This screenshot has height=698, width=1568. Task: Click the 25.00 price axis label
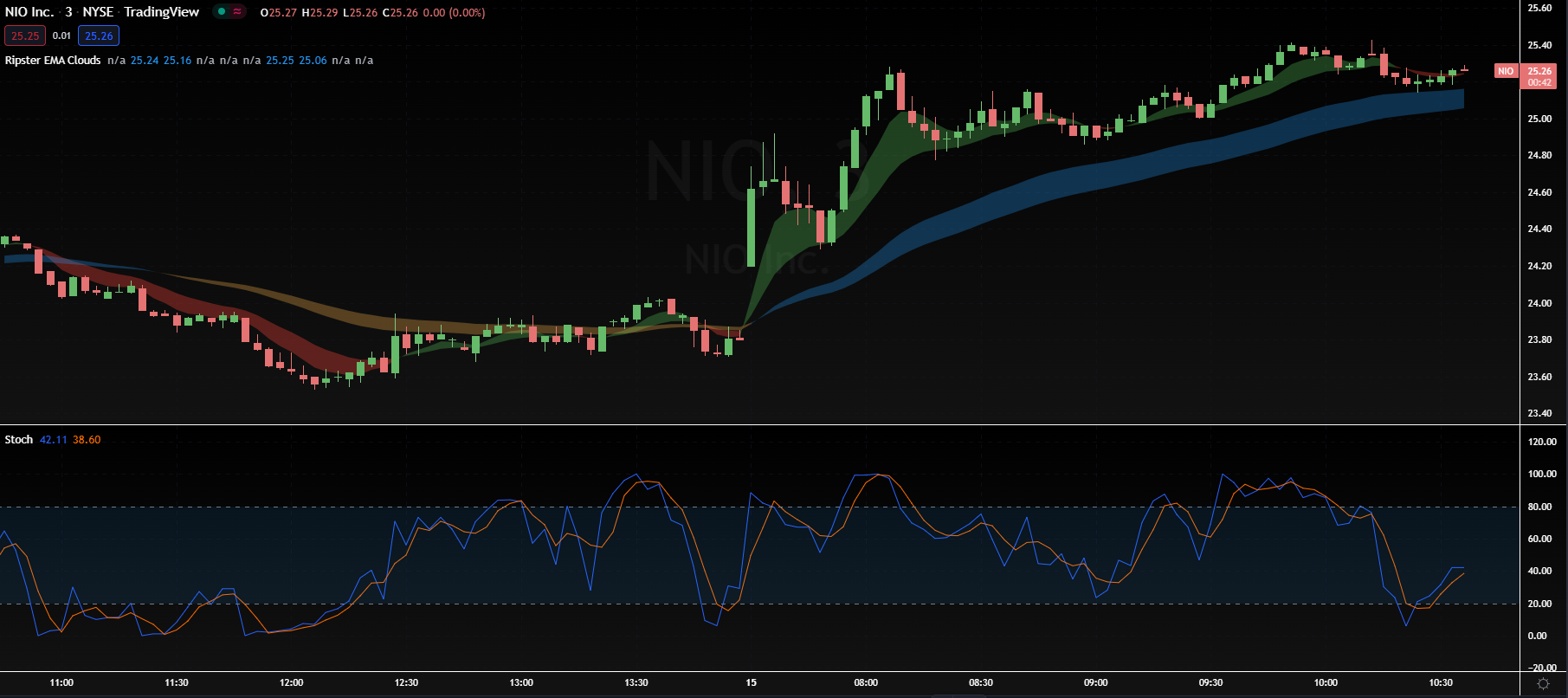(1539, 119)
